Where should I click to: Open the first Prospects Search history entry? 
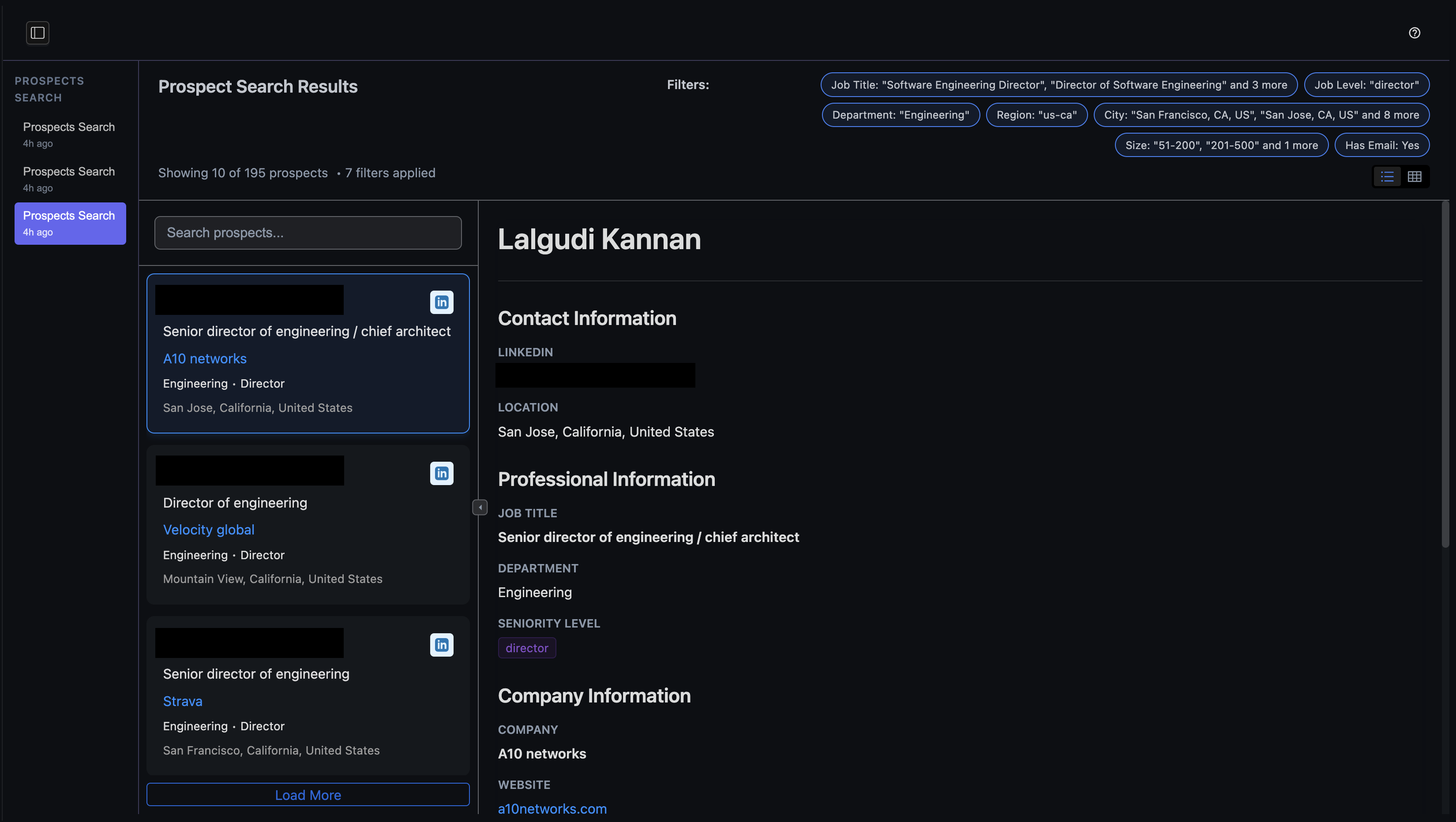point(70,135)
